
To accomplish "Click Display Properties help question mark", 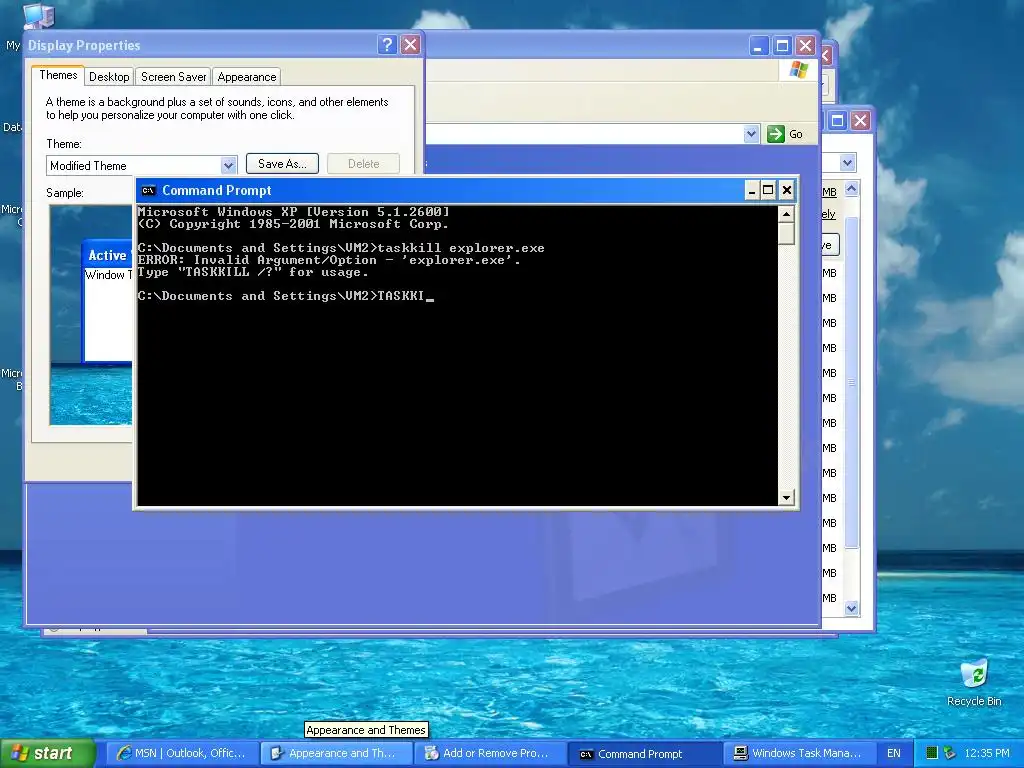I will point(387,44).
